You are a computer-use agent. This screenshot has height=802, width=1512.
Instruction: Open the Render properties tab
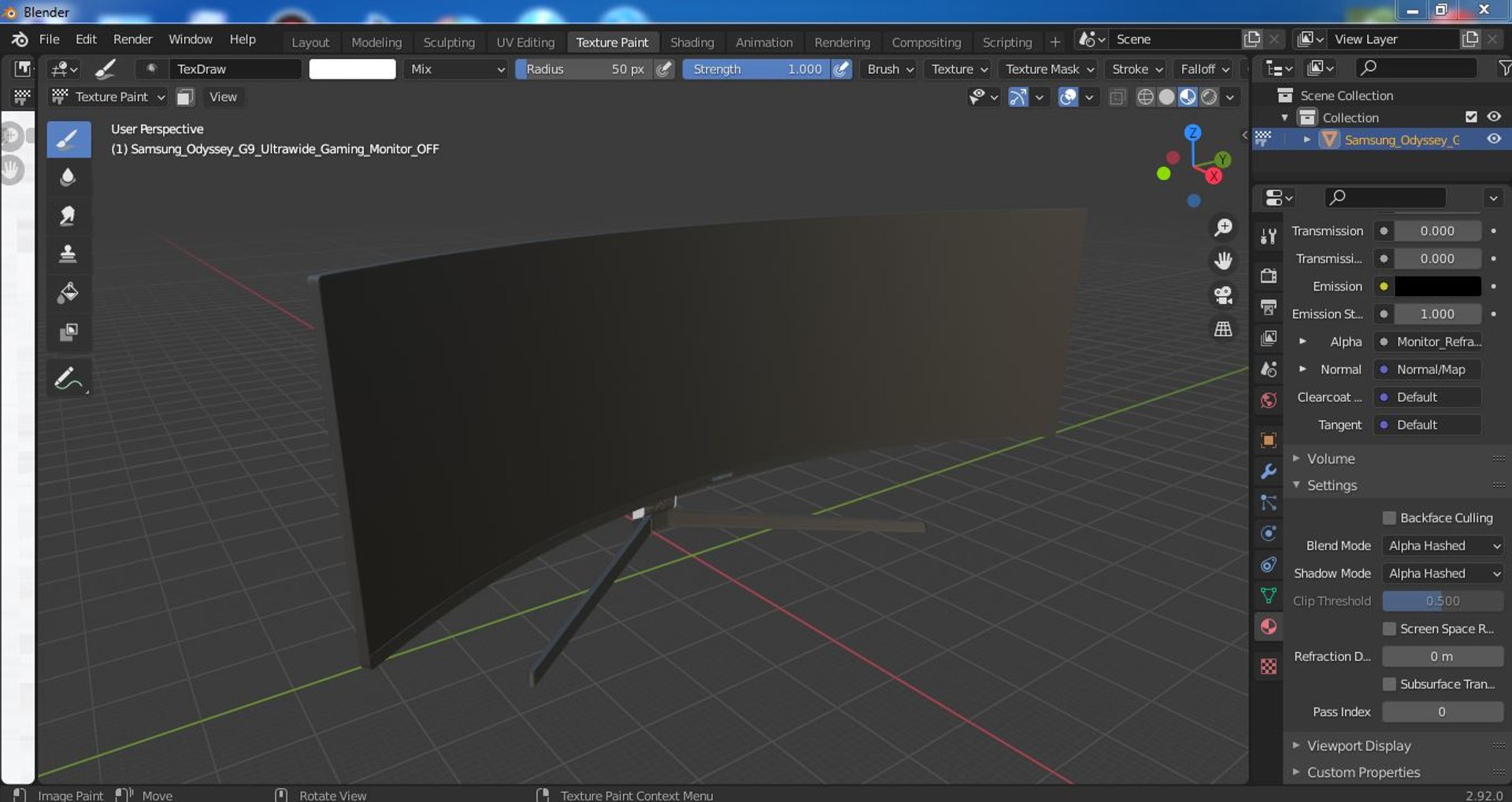pos(1268,276)
